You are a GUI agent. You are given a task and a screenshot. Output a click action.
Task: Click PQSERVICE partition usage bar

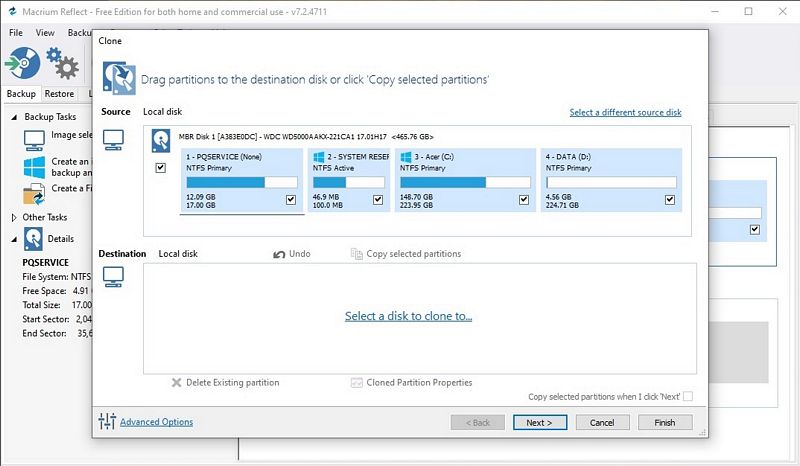(x=242, y=182)
